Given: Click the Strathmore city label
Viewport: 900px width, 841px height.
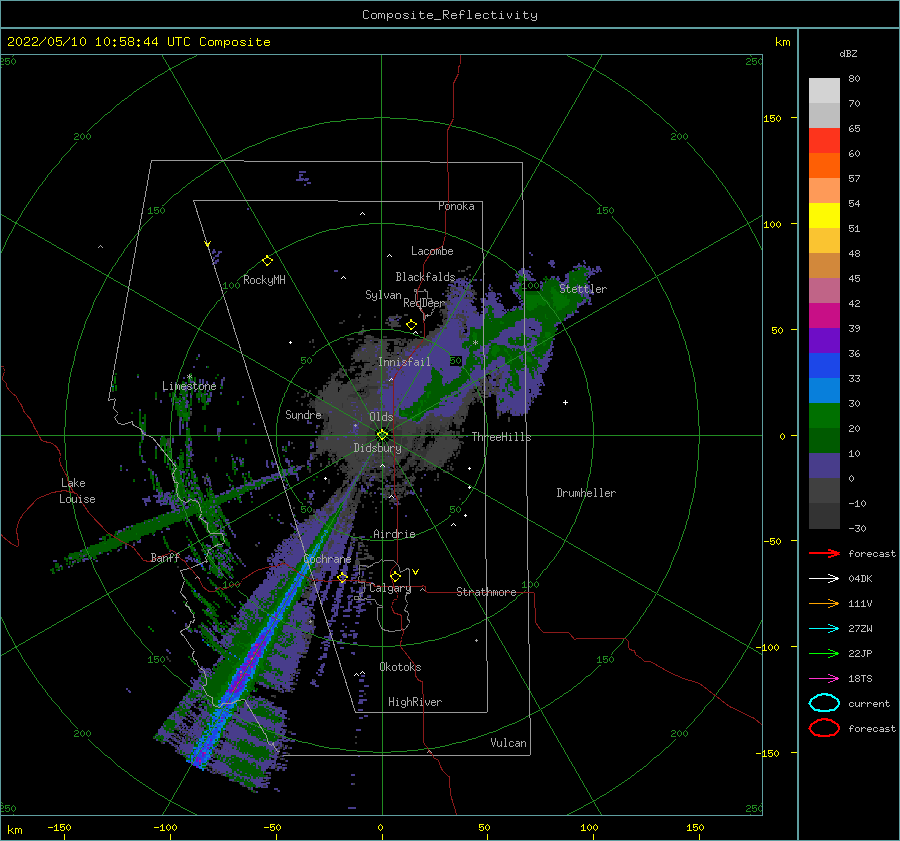Looking at the screenshot, I should point(486,592).
